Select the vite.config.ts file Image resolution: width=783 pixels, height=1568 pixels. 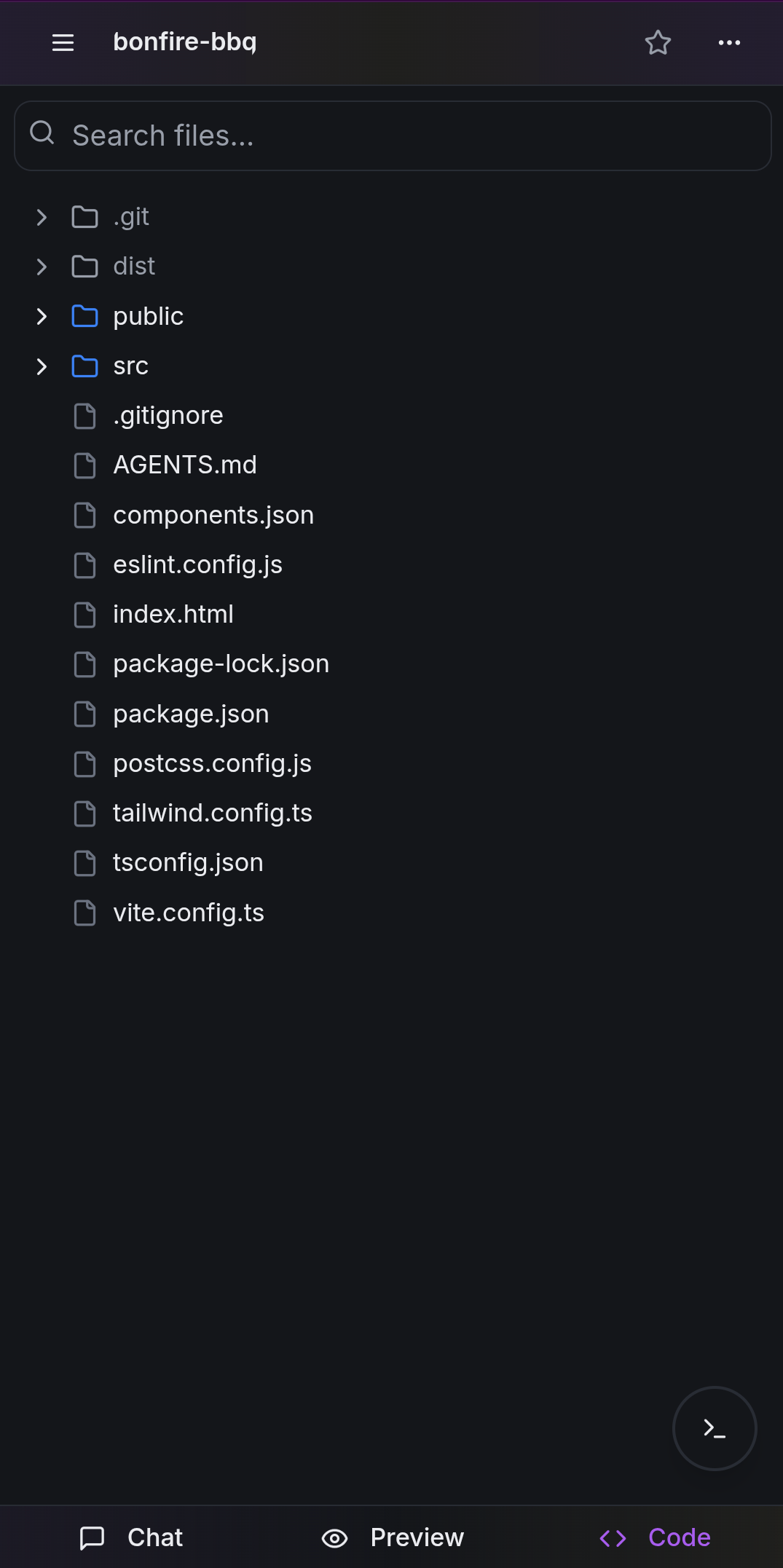tap(189, 912)
